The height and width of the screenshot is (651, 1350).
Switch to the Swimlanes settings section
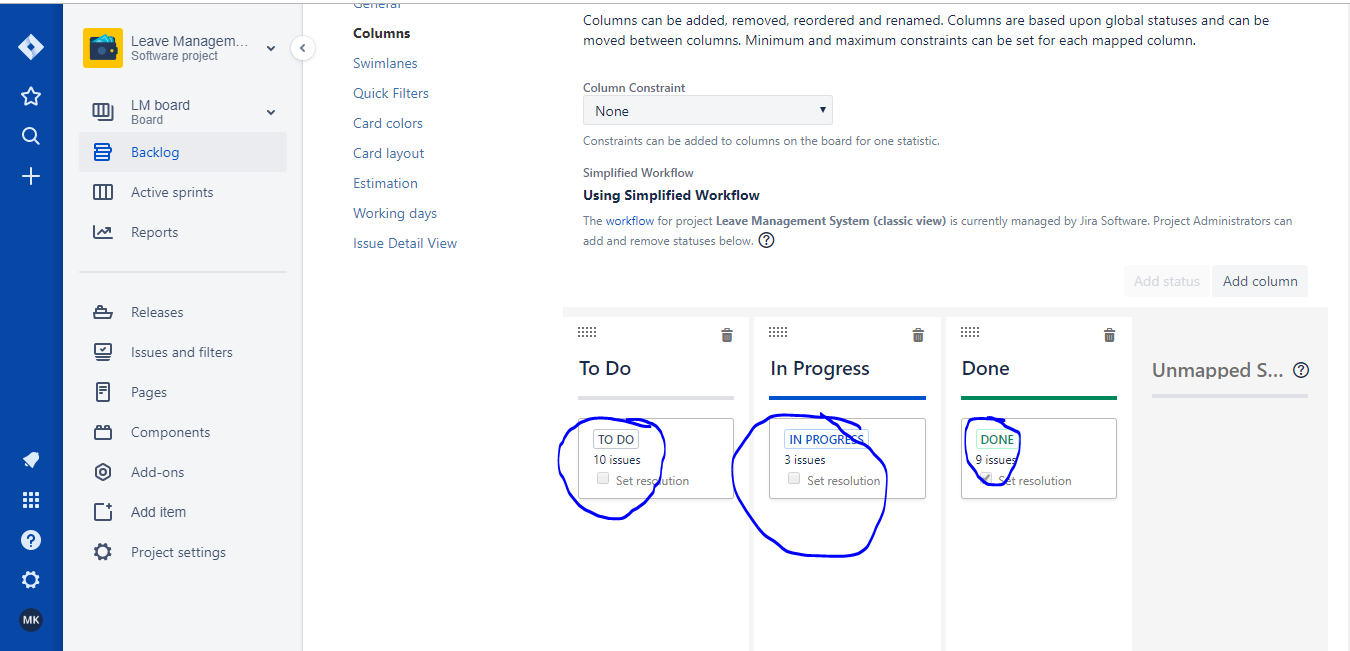385,63
